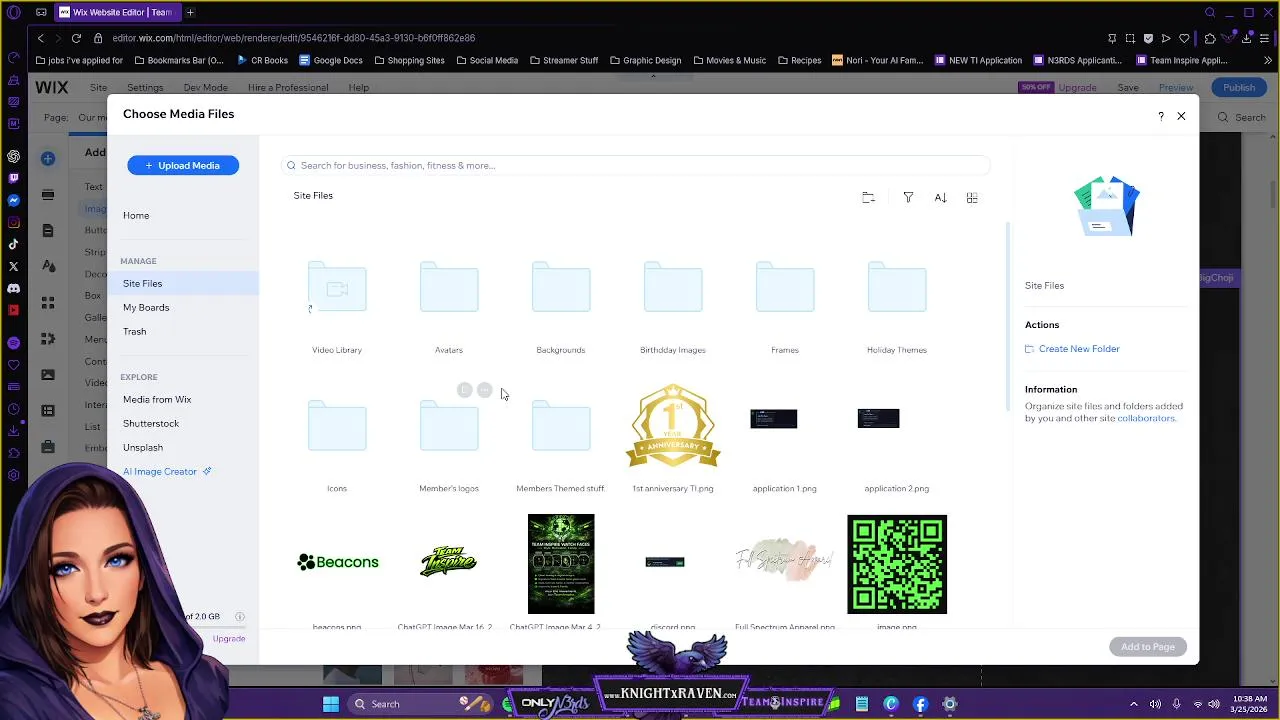This screenshot has height=720, width=1280.
Task: Click the Add to Page button
Action: [x=1148, y=647]
